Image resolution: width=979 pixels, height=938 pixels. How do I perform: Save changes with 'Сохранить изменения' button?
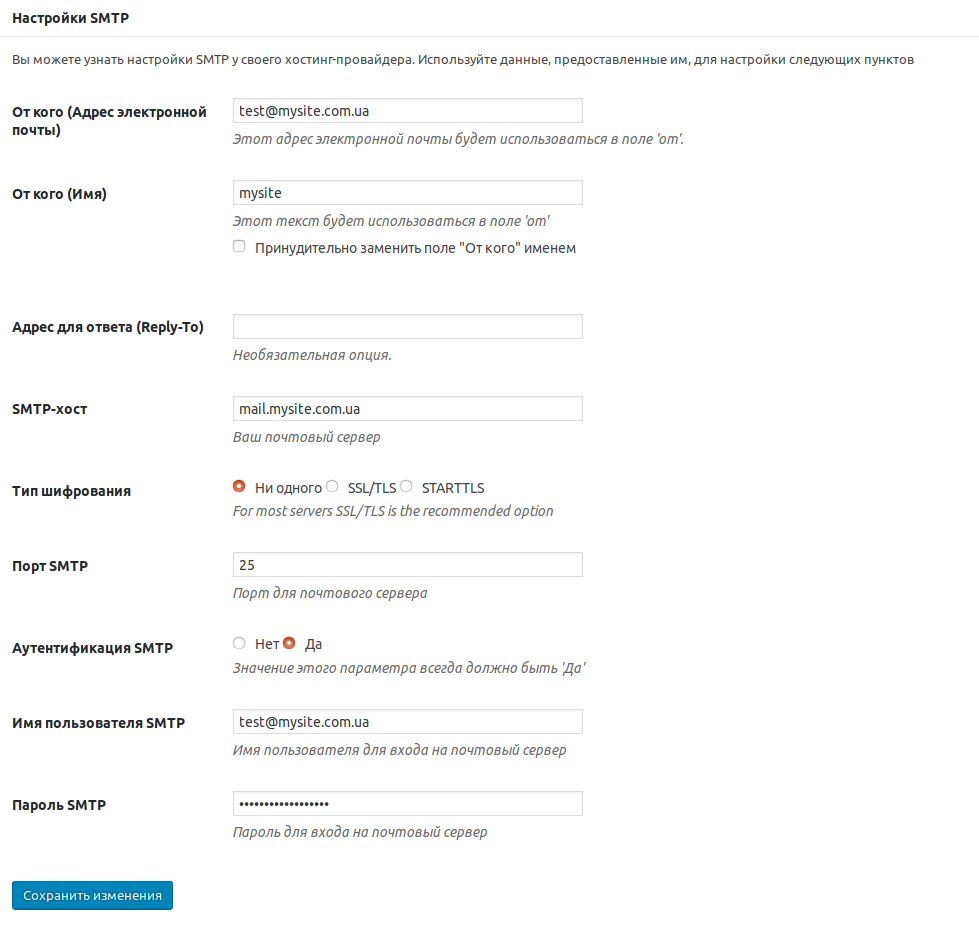tap(92, 896)
